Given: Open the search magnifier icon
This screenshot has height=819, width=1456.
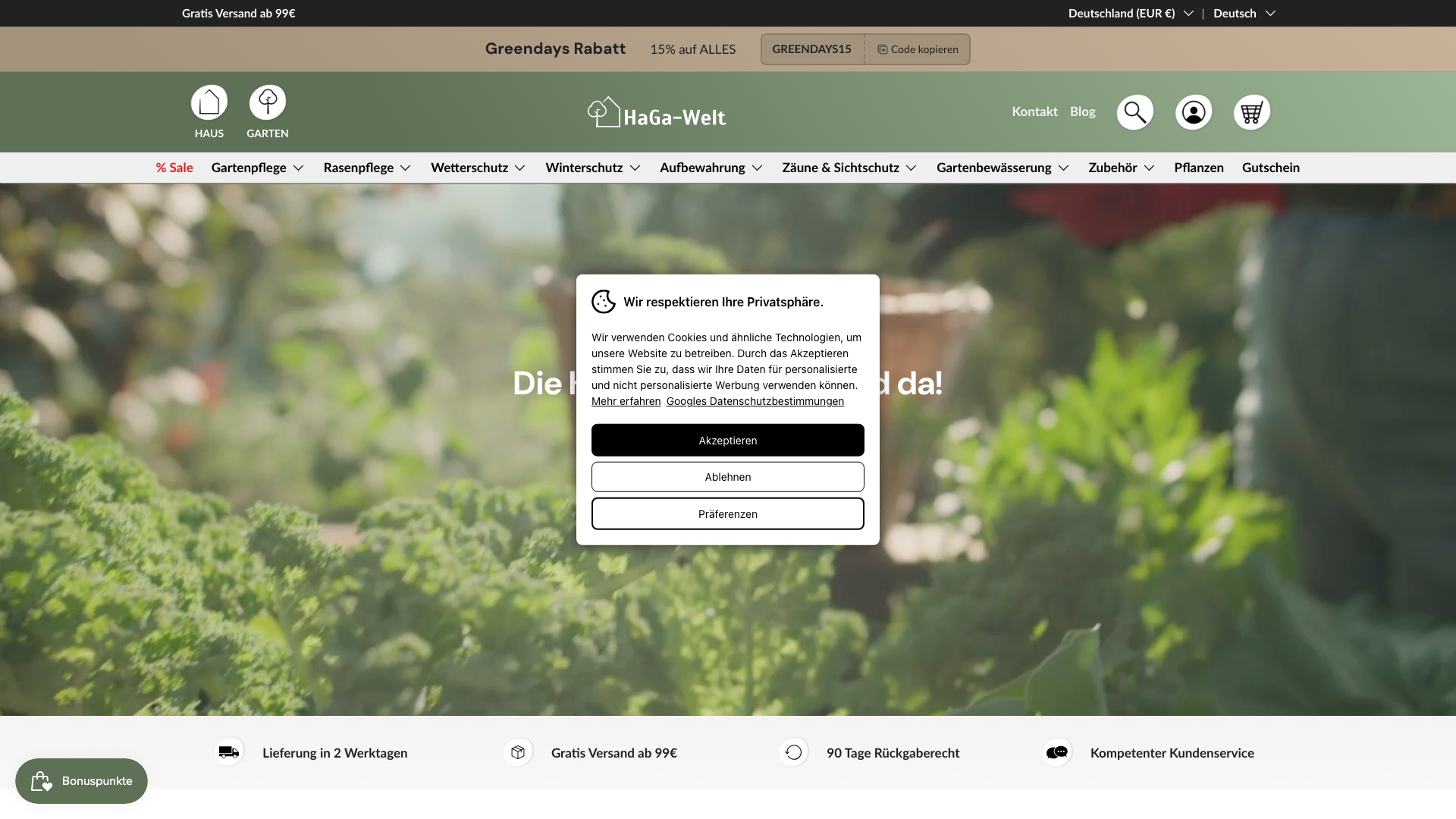Looking at the screenshot, I should (x=1135, y=112).
